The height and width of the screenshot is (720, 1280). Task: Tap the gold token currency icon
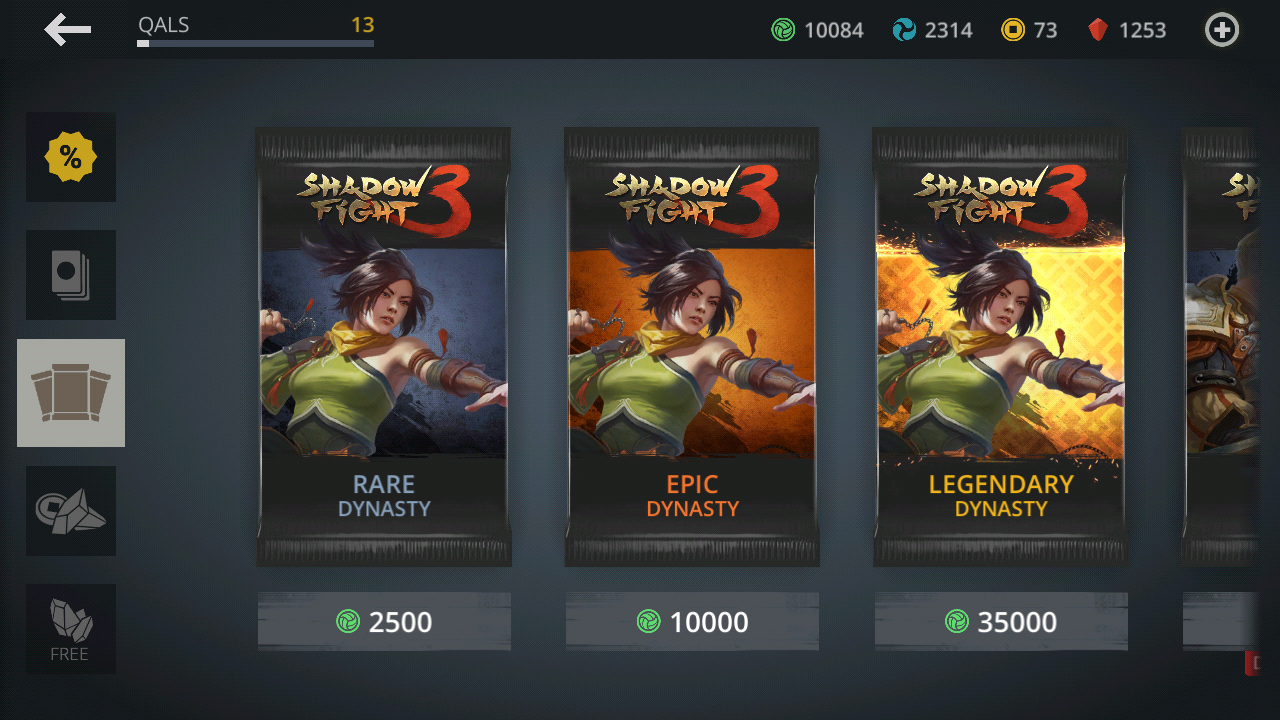point(1013,30)
